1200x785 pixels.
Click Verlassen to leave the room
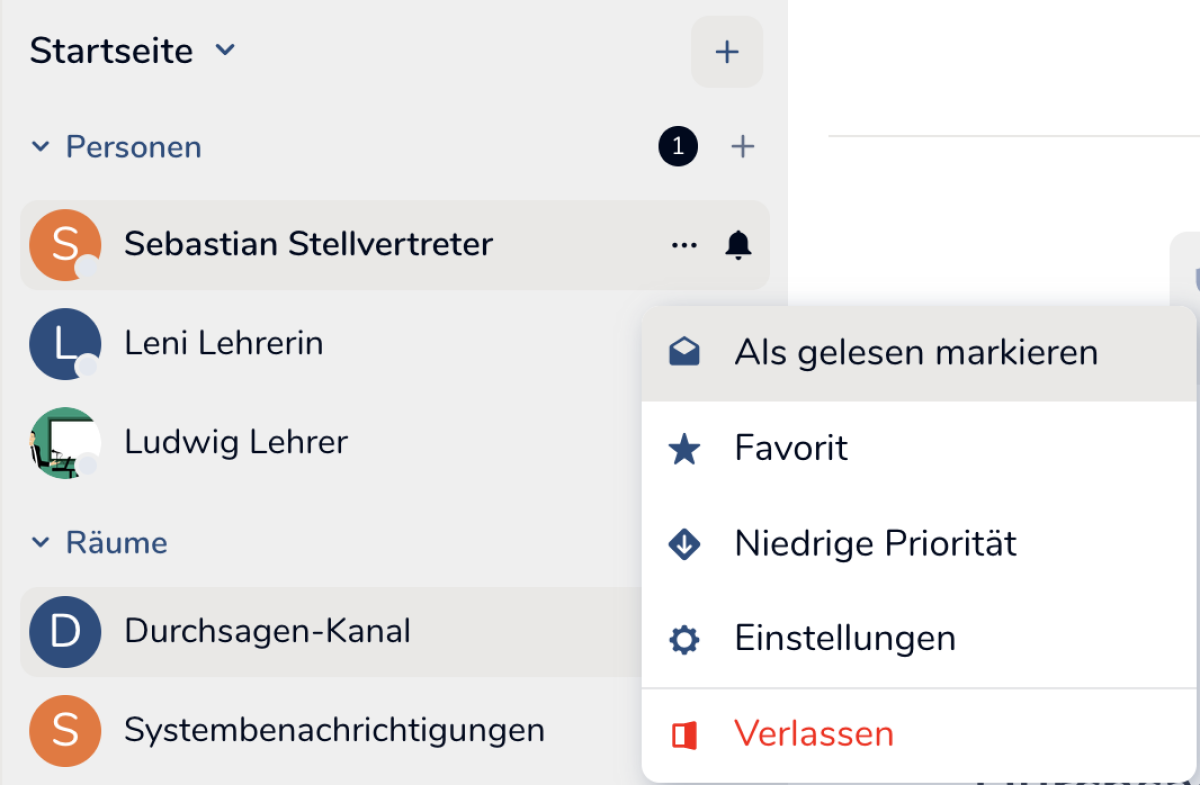[813, 735]
